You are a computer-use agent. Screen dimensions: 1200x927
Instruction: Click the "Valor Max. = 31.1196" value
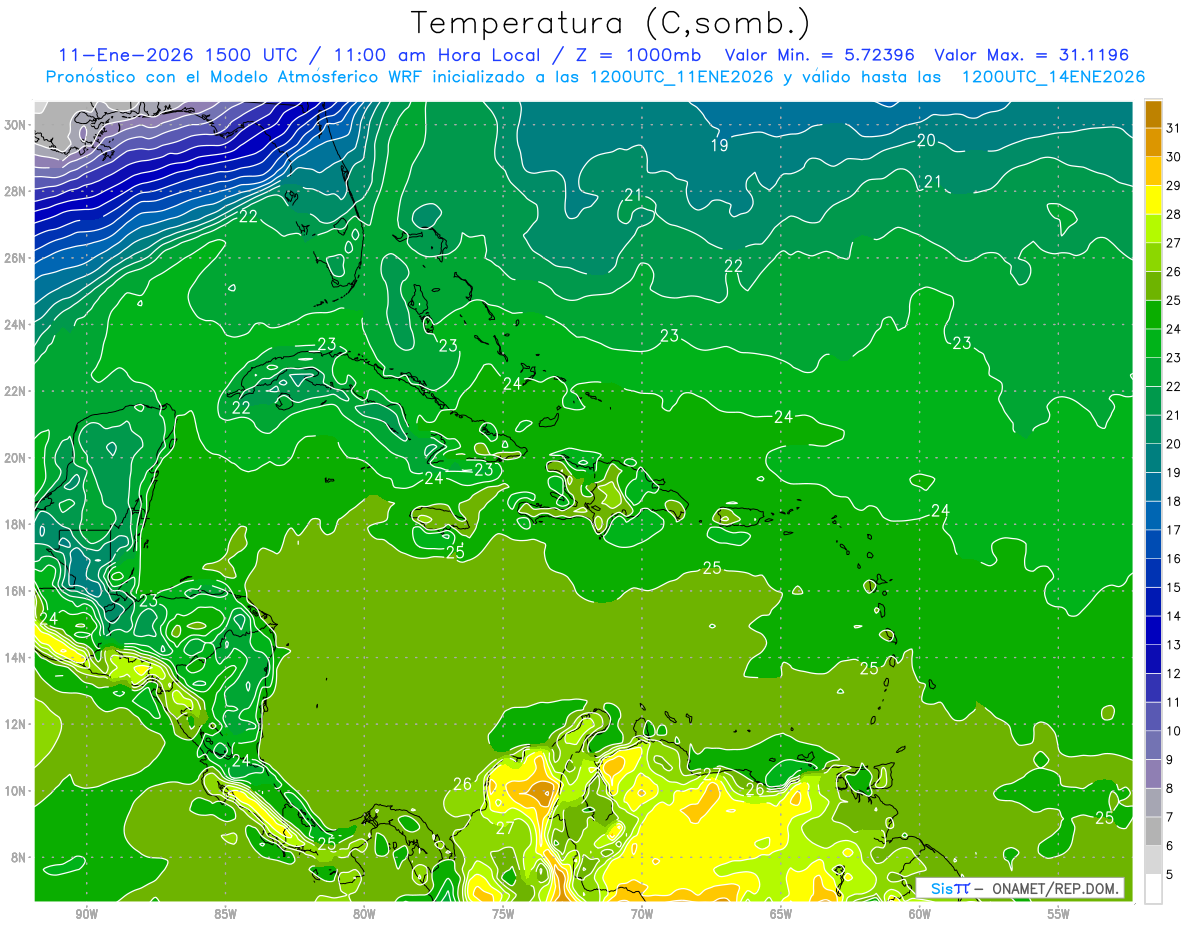click(x=1031, y=55)
